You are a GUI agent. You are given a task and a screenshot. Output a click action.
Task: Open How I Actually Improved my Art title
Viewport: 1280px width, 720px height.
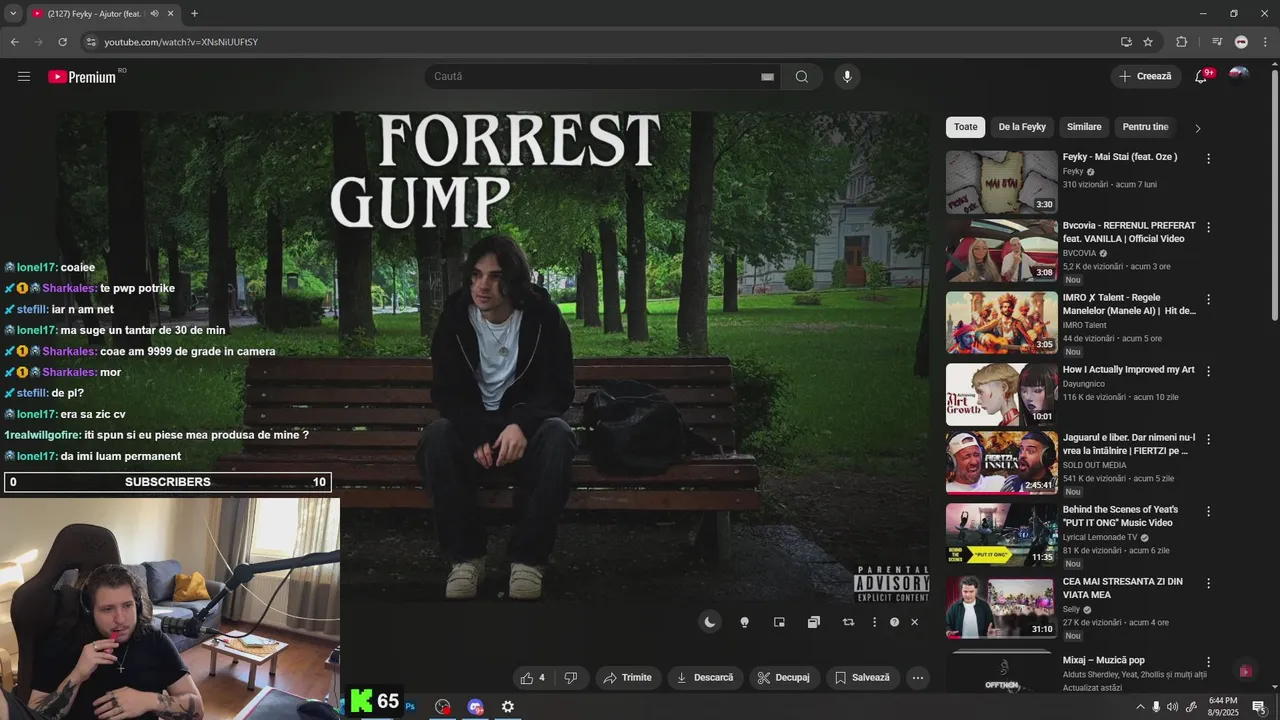pyautogui.click(x=1128, y=370)
